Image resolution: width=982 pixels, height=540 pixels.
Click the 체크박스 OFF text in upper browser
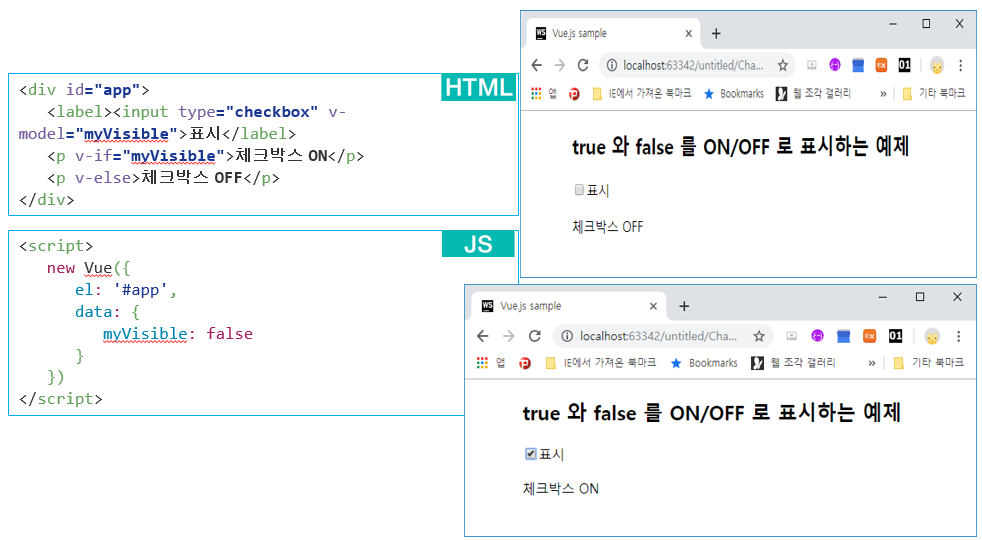click(x=607, y=227)
